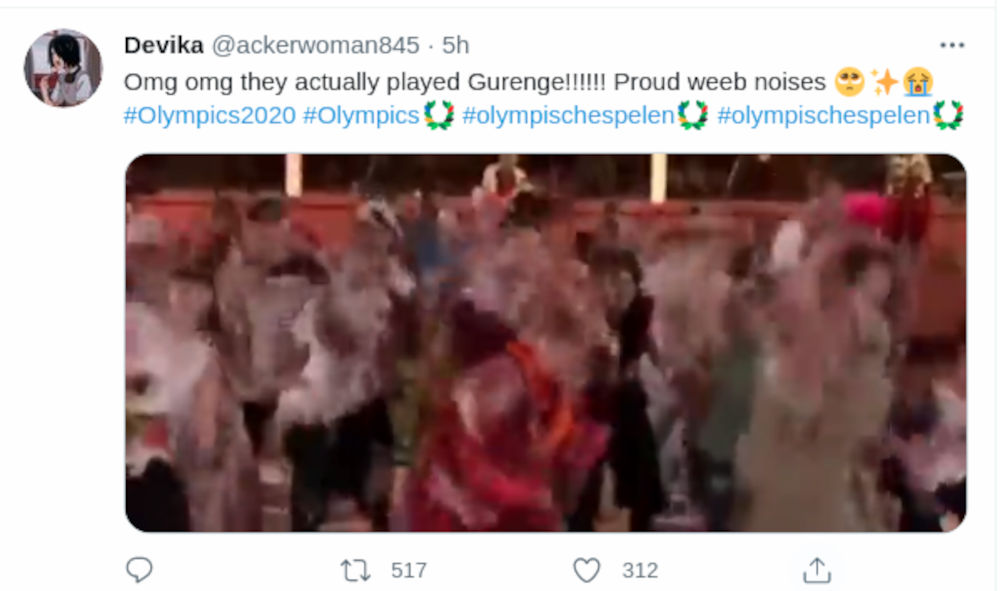Image resolution: width=1000 pixels, height=591 pixels.
Task: Open the first #olympischespelen hashtag
Action: (568, 115)
